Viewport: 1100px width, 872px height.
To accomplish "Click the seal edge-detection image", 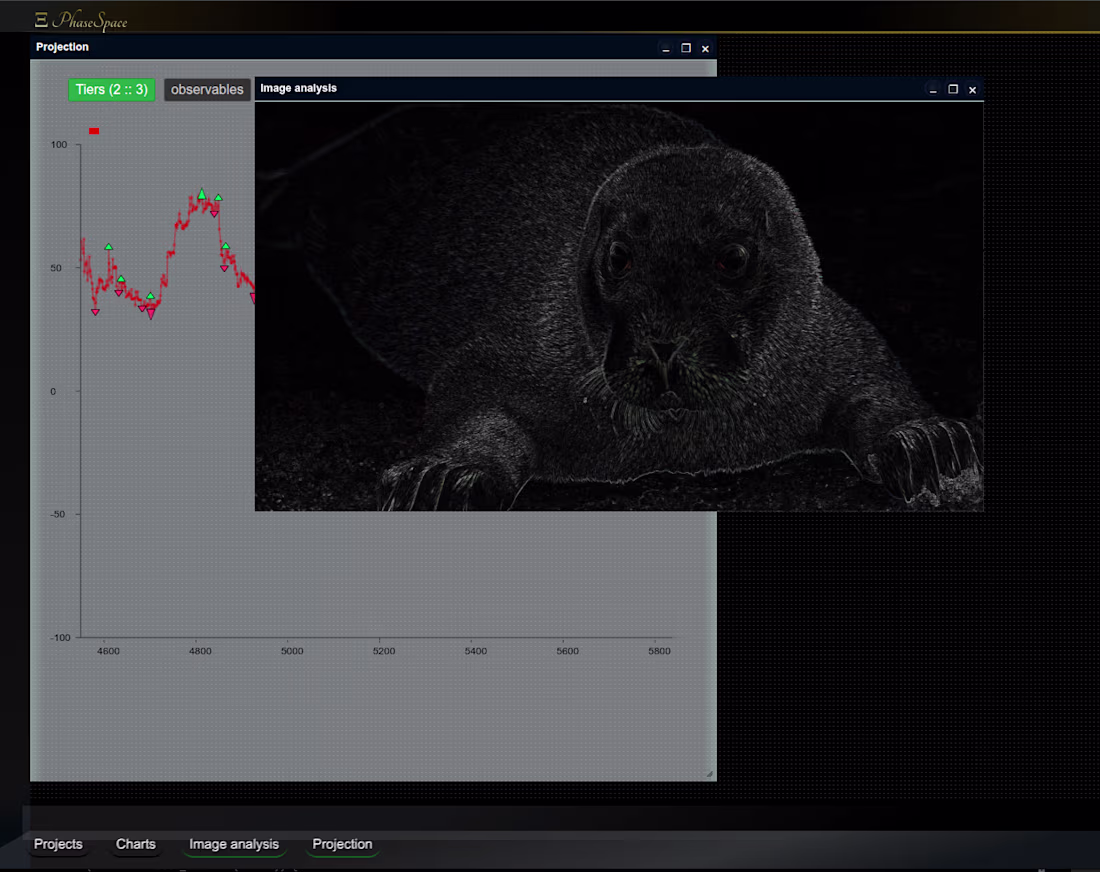I will coord(619,307).
